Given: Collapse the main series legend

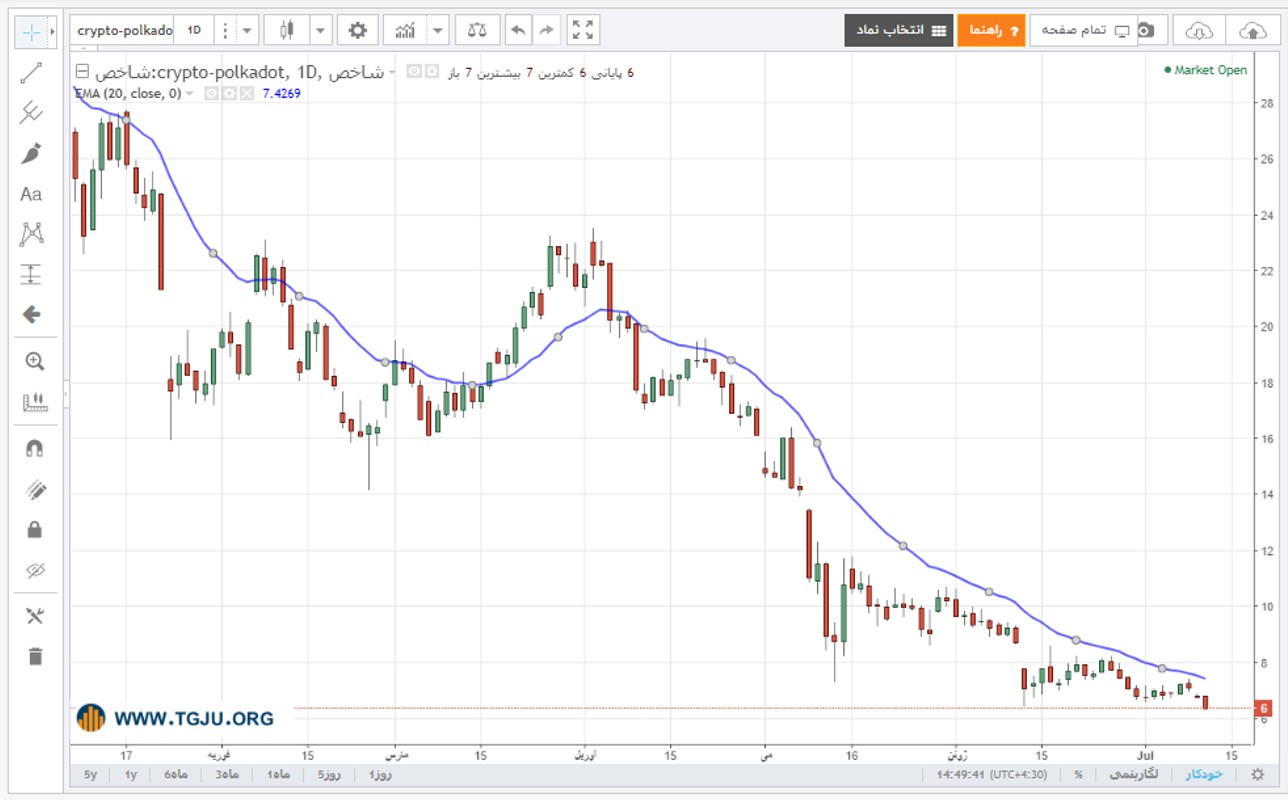Looking at the screenshot, I should (82, 72).
